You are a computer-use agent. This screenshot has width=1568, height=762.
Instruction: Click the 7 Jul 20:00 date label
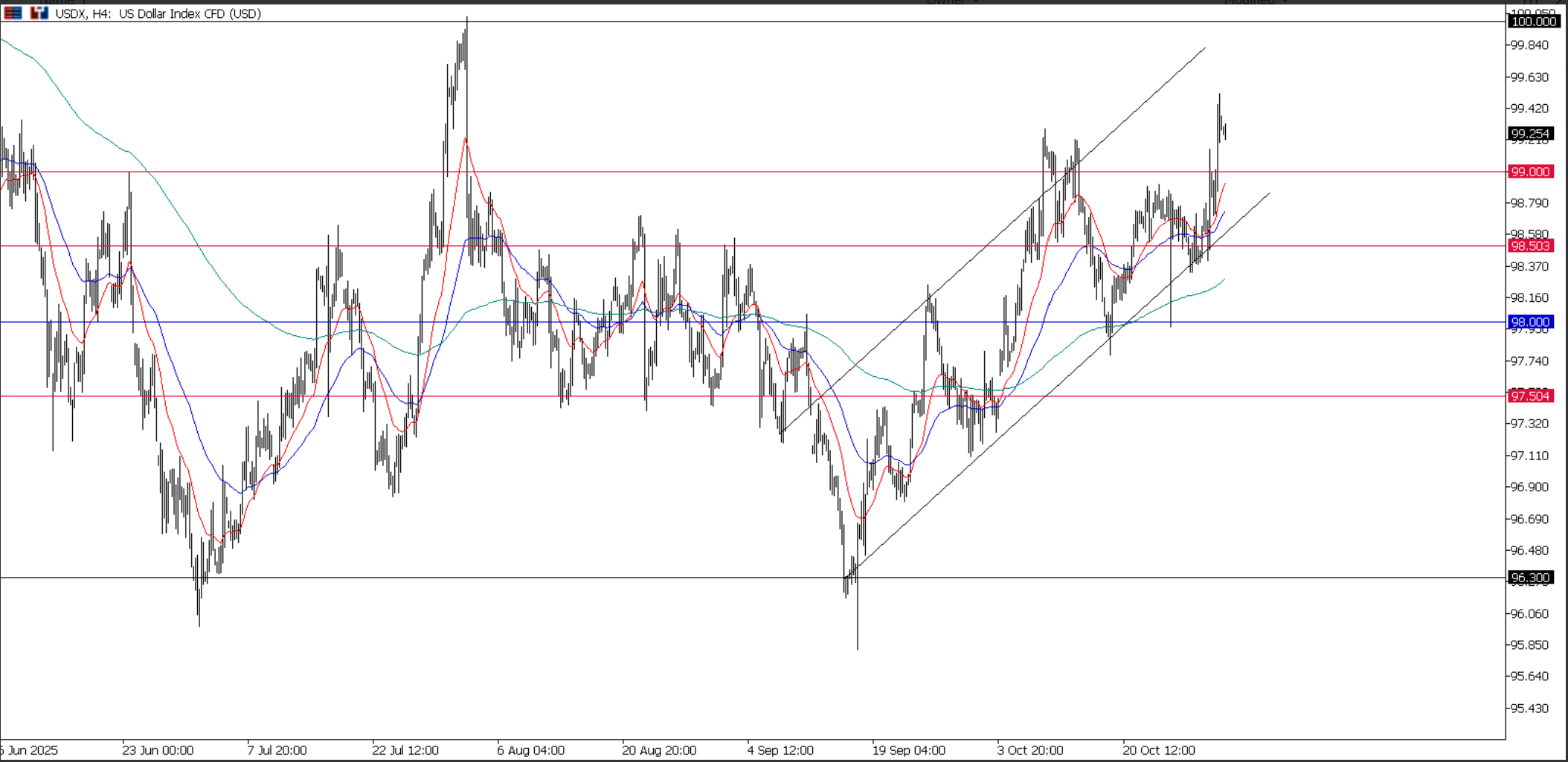277,750
